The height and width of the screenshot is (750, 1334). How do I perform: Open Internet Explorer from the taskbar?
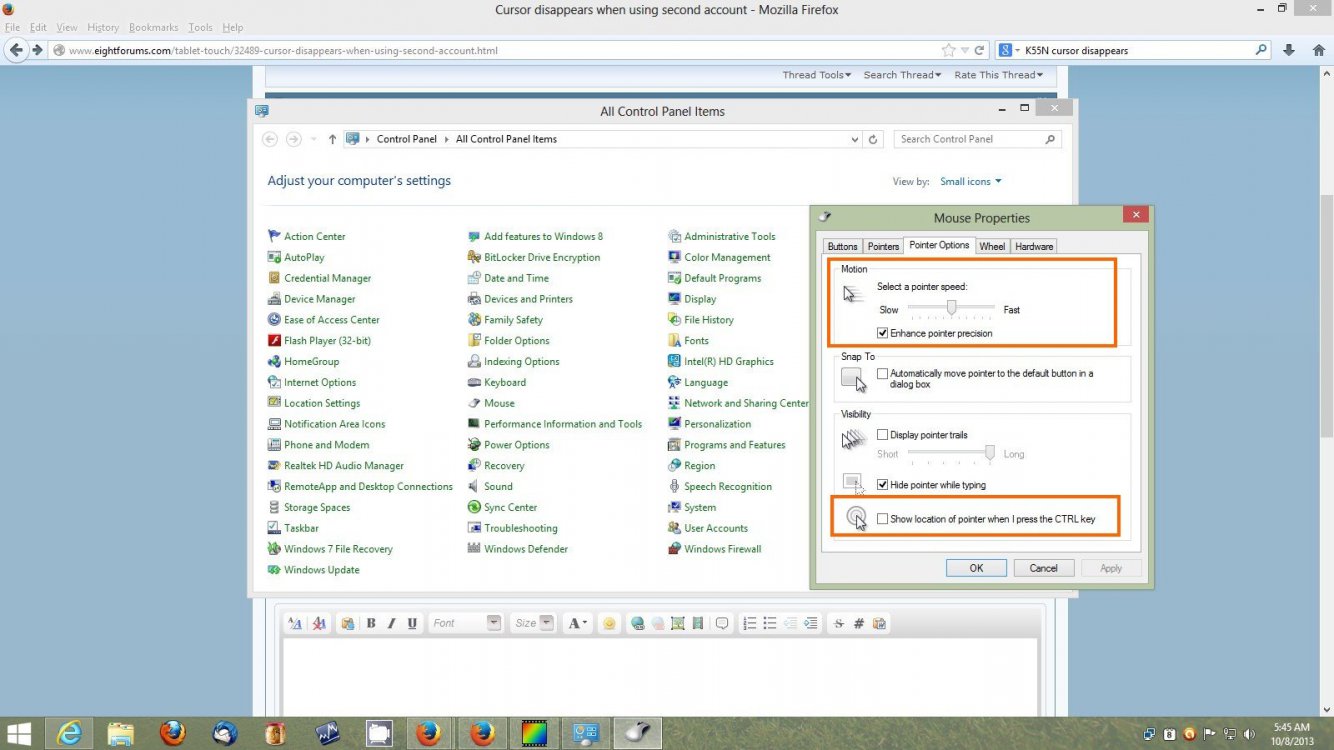click(69, 733)
